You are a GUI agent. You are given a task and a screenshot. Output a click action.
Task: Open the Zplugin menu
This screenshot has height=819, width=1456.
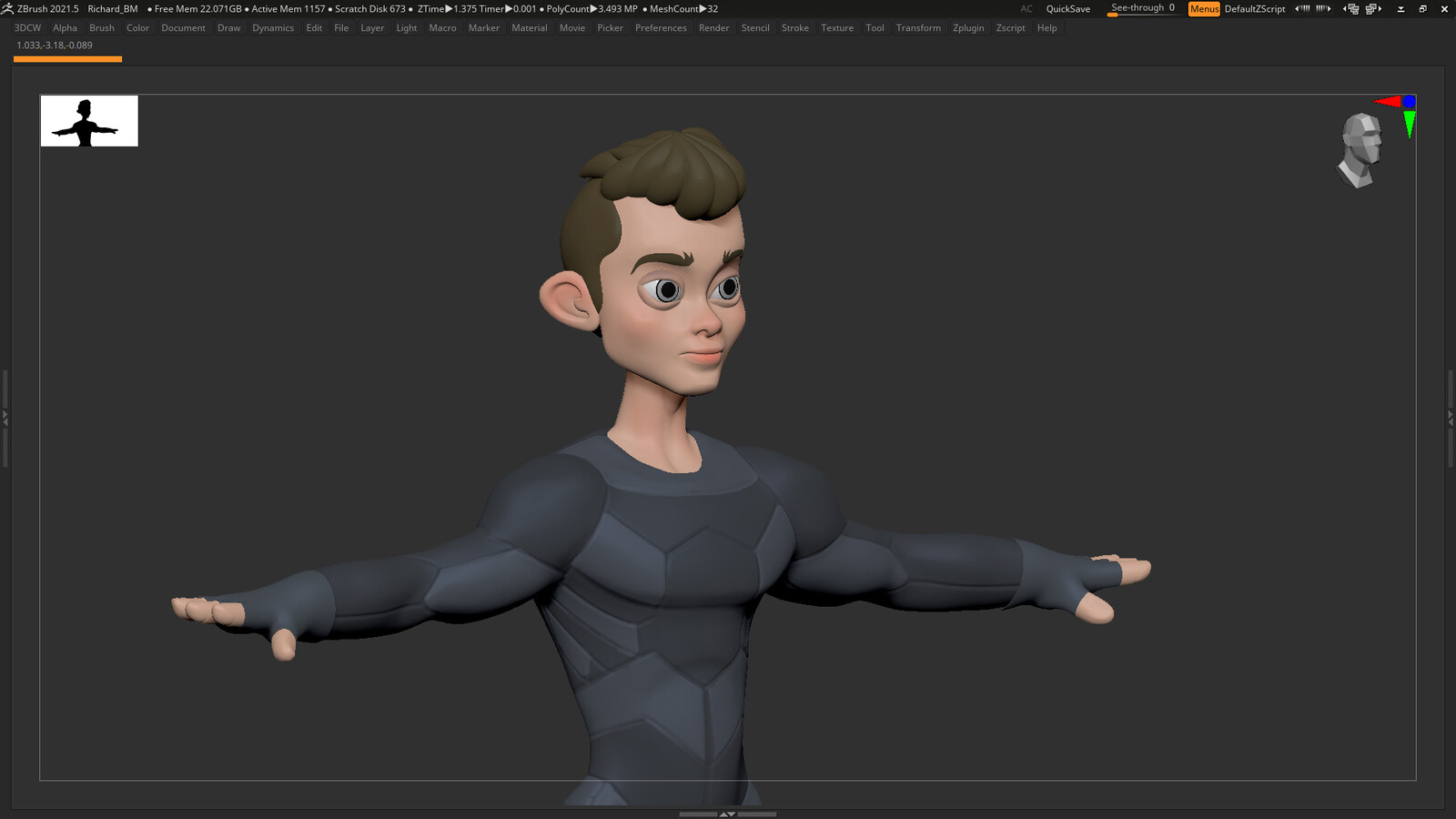click(x=968, y=28)
